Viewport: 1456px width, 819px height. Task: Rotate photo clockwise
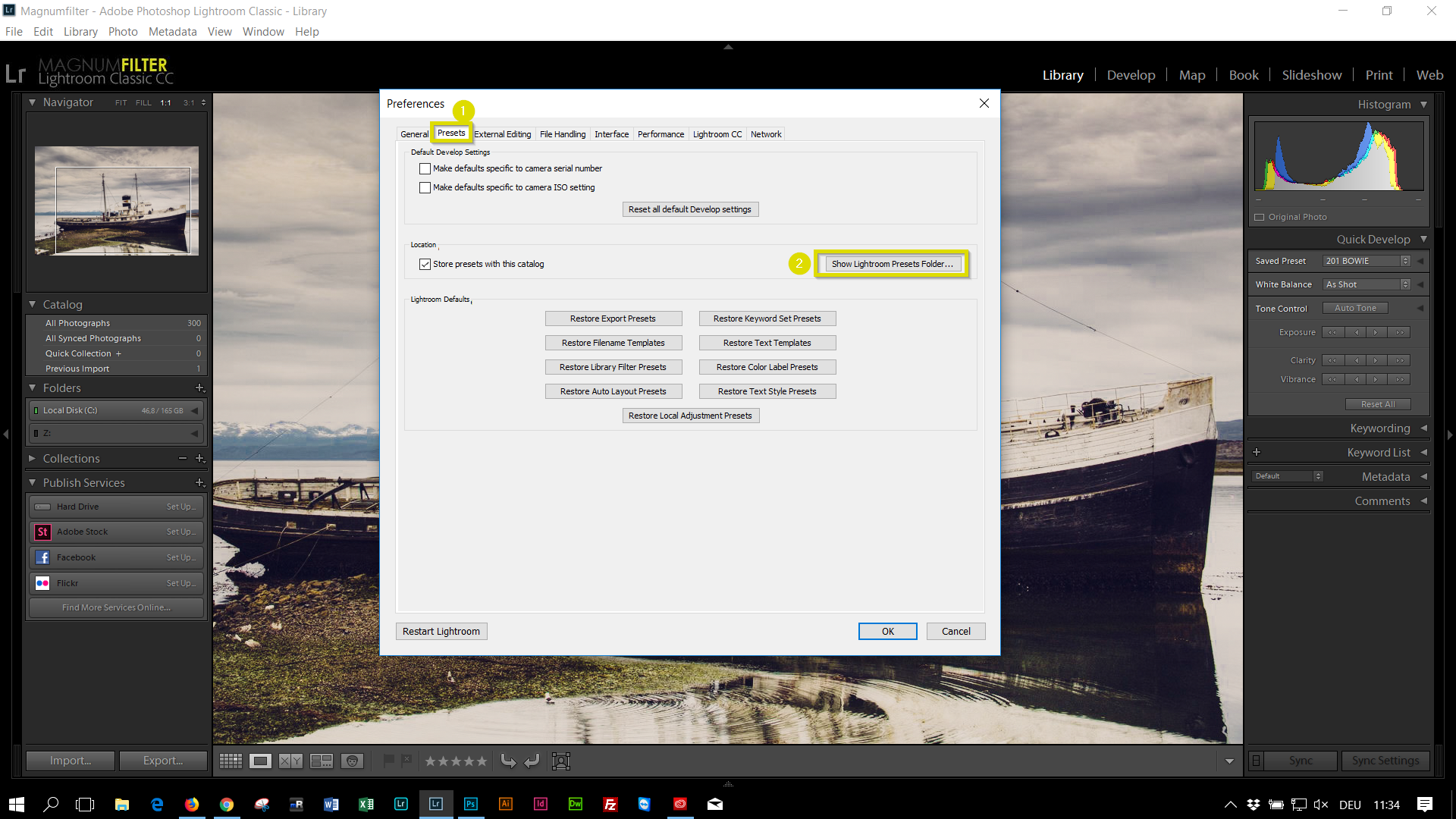pos(532,761)
